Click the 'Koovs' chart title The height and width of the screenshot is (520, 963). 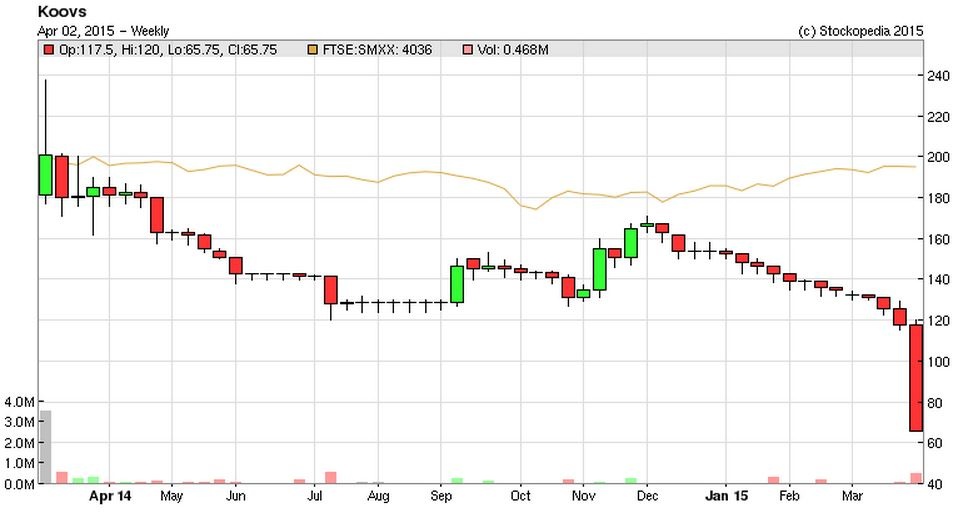62,11
